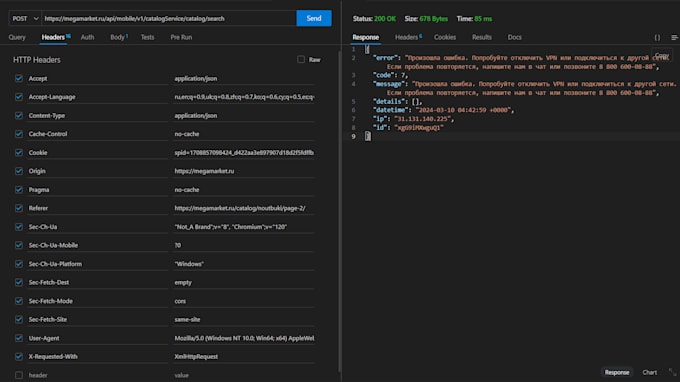Viewport: 680px width, 382px height.
Task: Enable the Raw headers checkbox
Action: point(301,59)
